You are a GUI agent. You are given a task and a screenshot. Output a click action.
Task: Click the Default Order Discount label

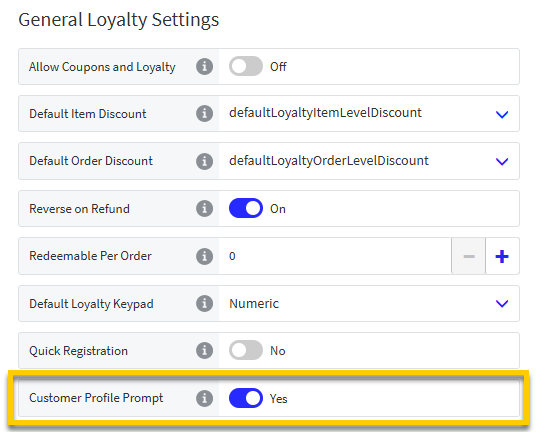click(91, 161)
